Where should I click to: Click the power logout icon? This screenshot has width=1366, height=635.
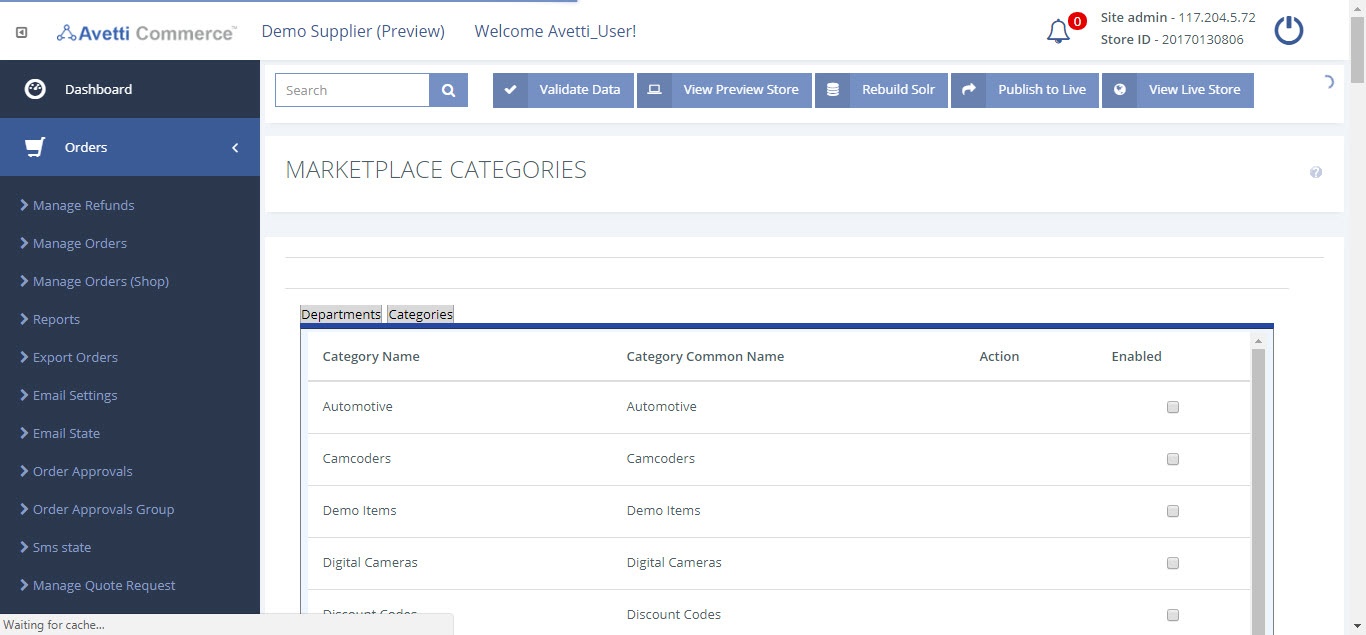pyautogui.click(x=1288, y=30)
